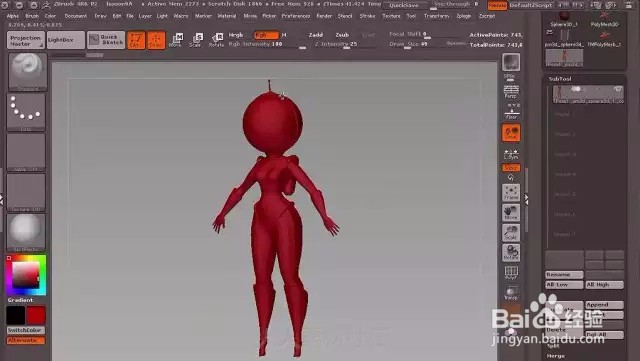
Task: Enable Zadd sculpt mode
Action: [x=316, y=35]
